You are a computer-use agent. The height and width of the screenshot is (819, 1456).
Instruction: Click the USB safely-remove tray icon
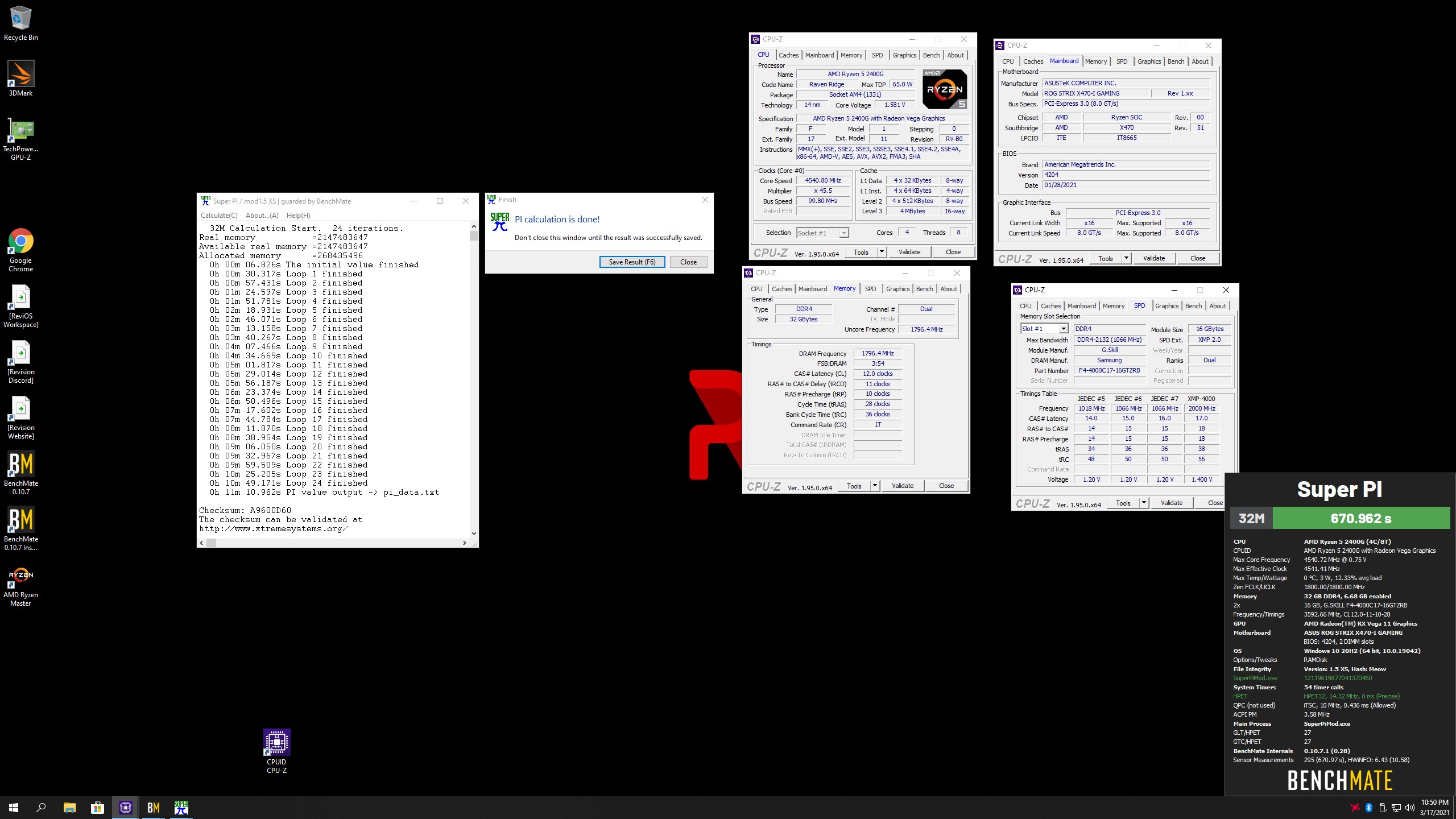(1383, 808)
